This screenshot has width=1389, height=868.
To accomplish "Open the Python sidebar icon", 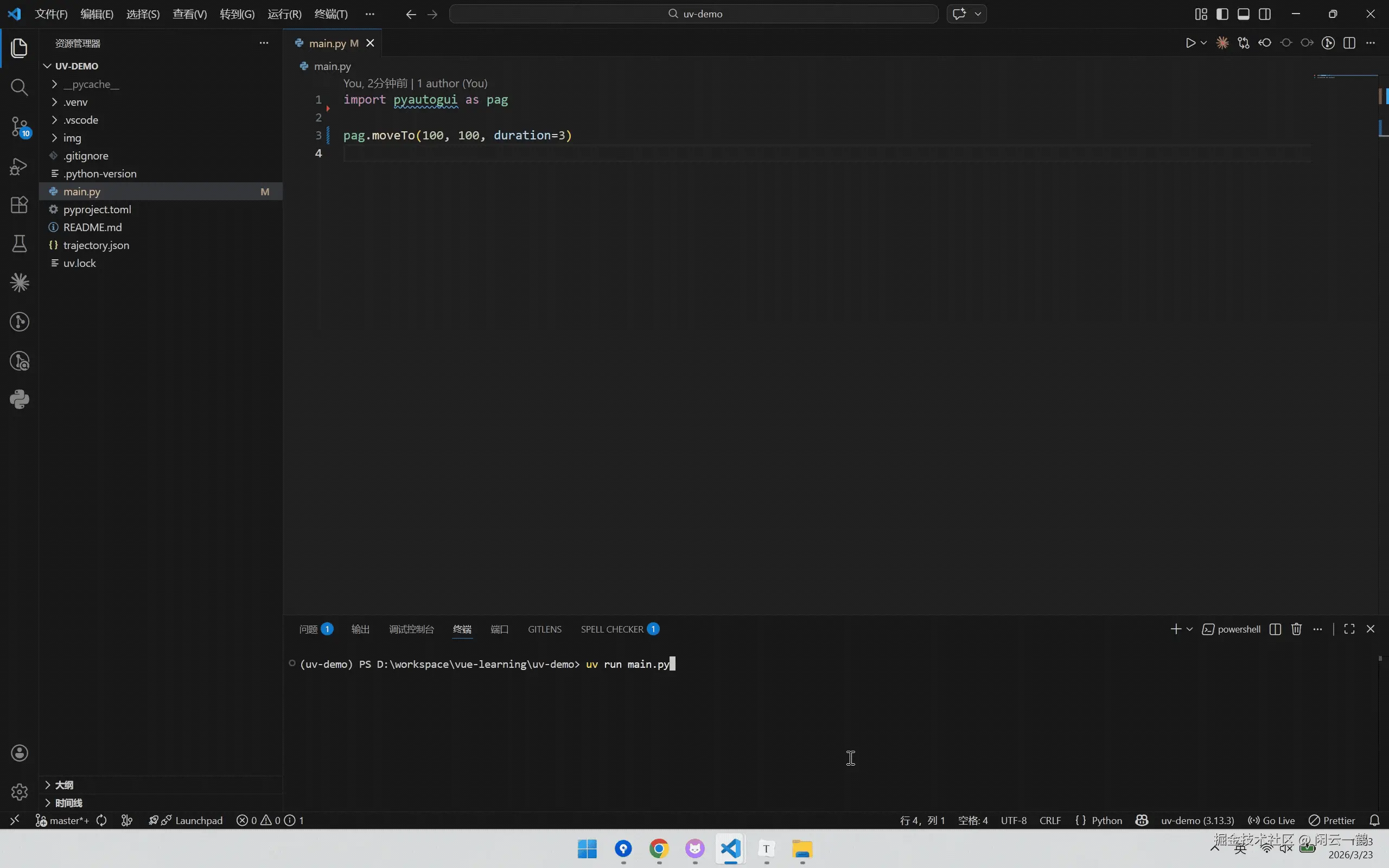I will point(19,400).
